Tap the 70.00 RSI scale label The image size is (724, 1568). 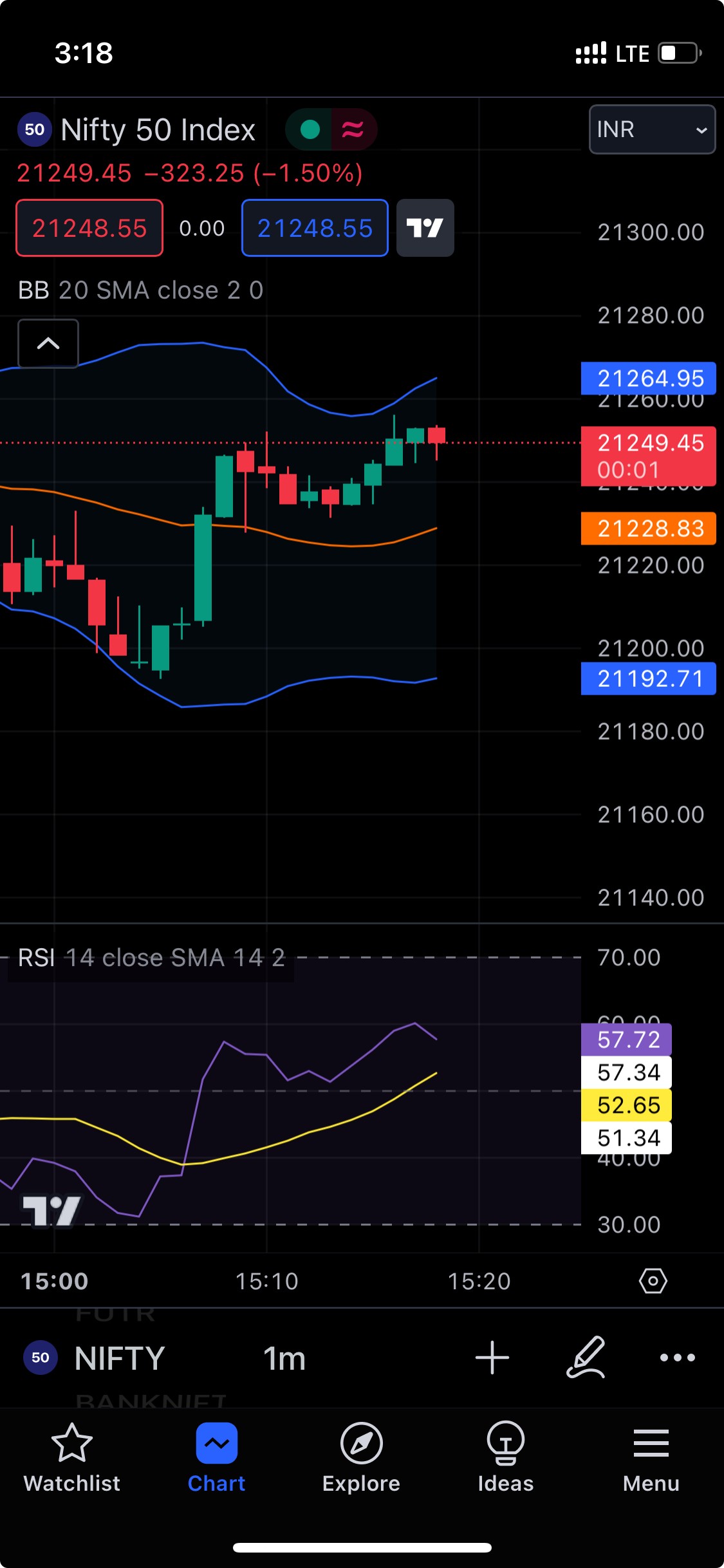coord(629,958)
